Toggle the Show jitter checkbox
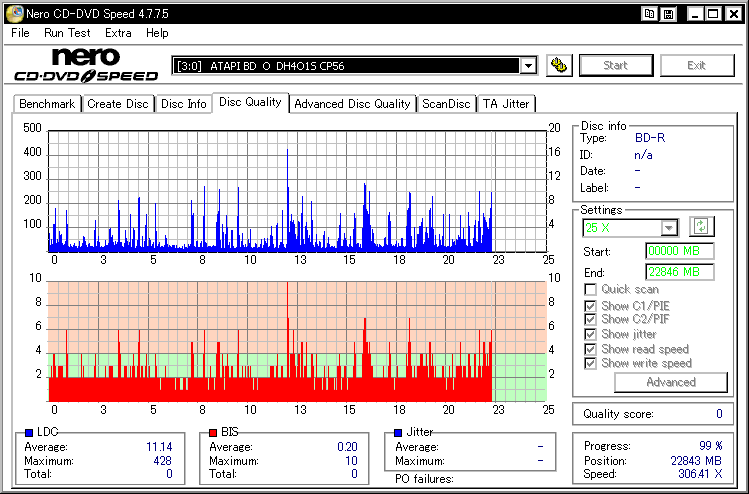749x494 pixels. pyautogui.click(x=590, y=334)
